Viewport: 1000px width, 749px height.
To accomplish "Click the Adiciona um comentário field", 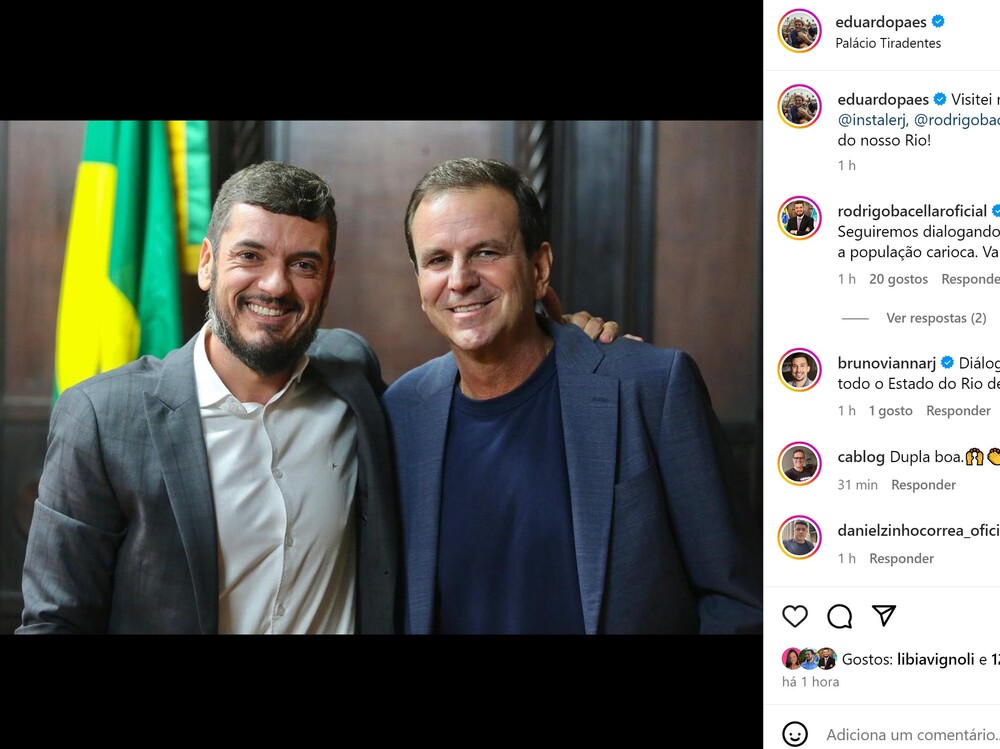I will coord(910,735).
